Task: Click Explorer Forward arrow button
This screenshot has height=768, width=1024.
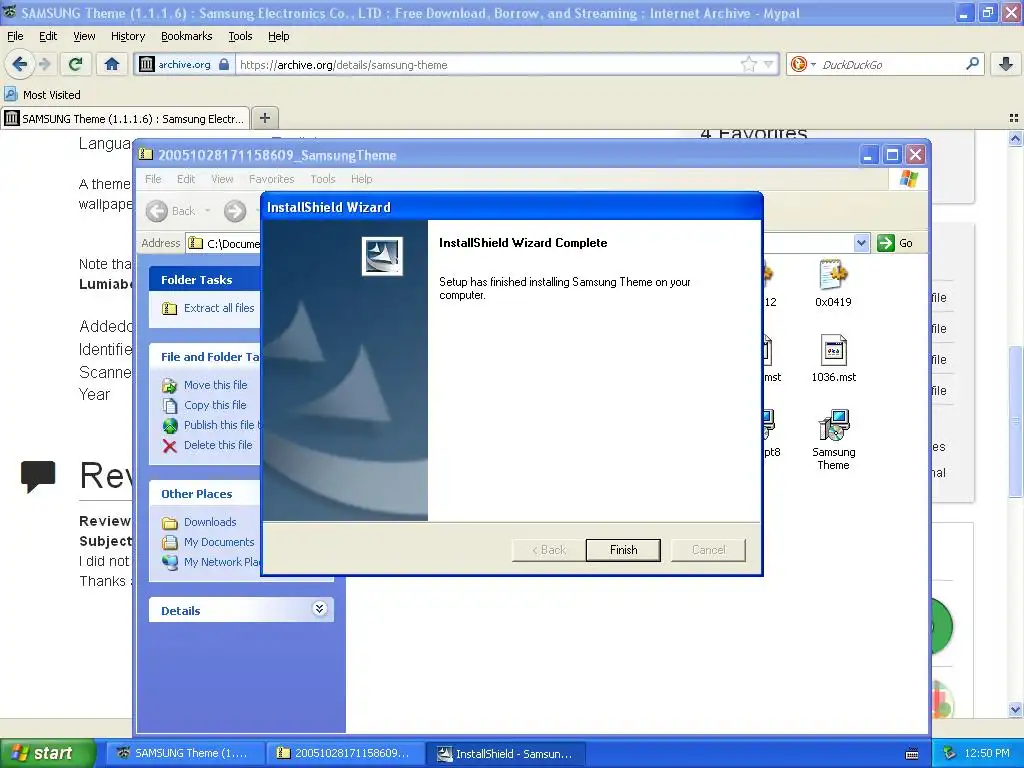Action: 235,211
